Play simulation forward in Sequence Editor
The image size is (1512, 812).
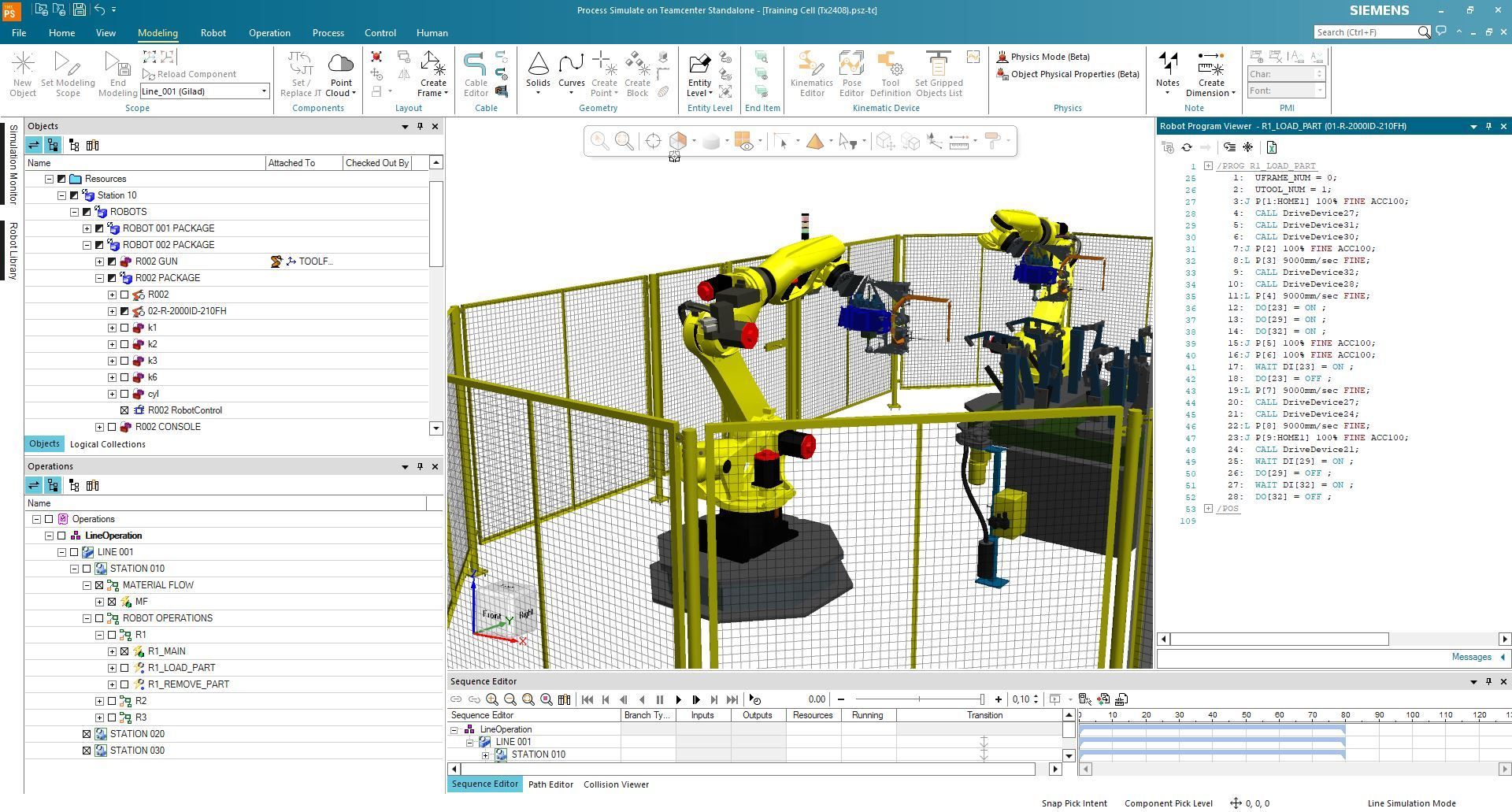678,699
